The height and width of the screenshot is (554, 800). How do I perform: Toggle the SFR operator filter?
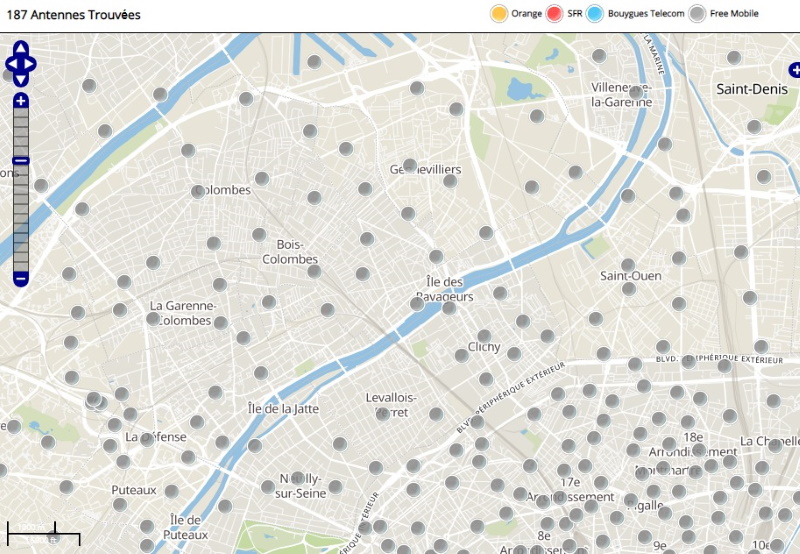click(x=555, y=14)
